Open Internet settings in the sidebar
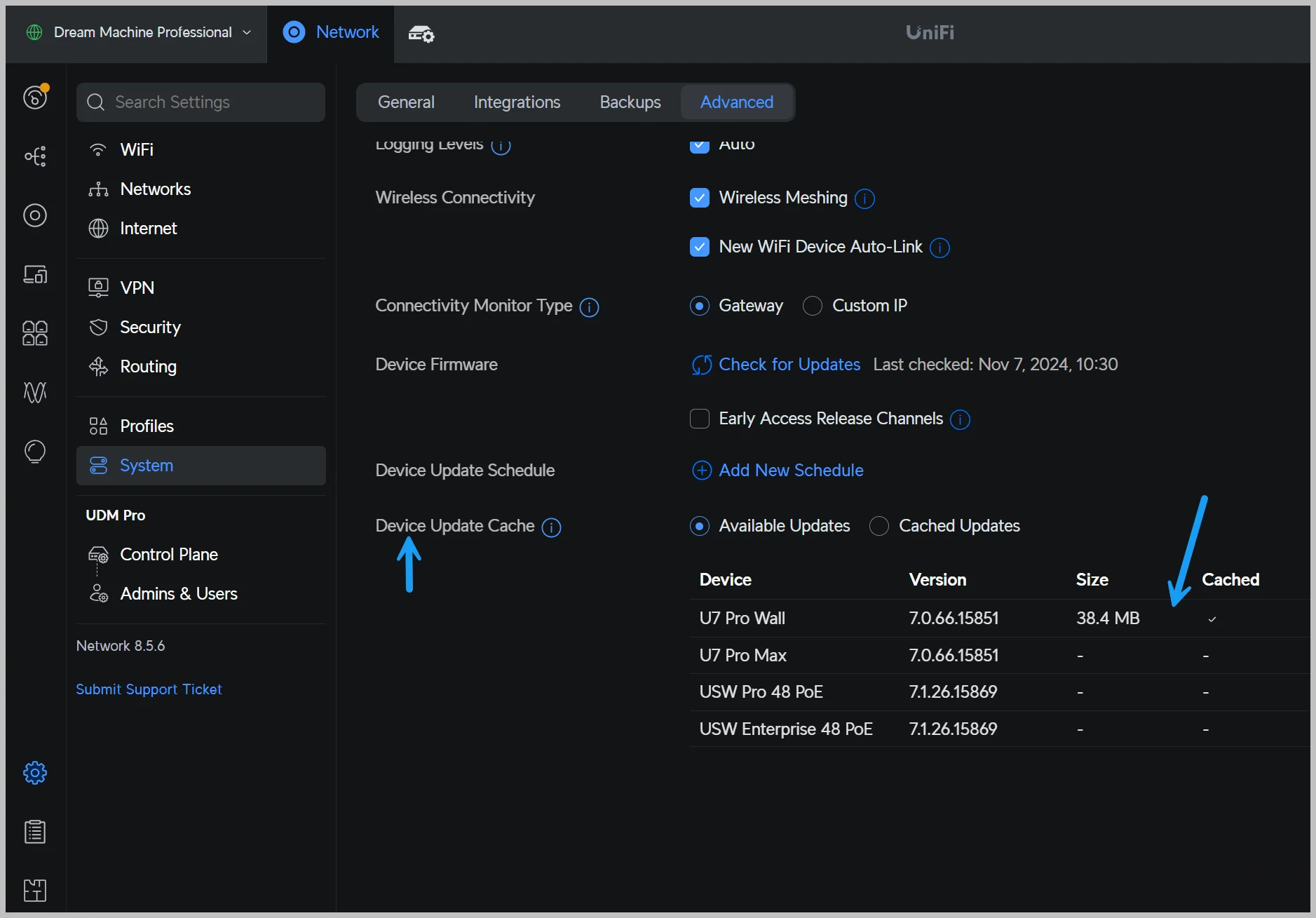The image size is (1316, 918). click(x=201, y=228)
